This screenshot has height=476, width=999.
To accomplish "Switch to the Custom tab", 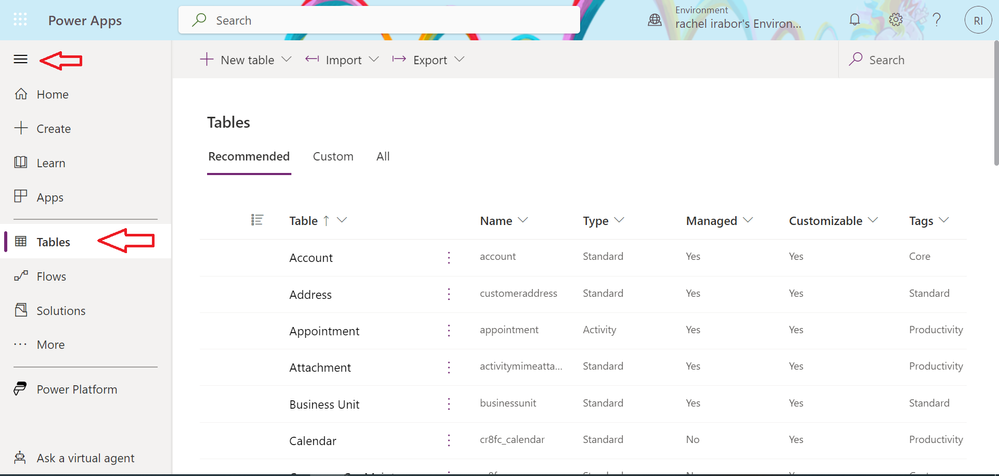I will [x=333, y=156].
